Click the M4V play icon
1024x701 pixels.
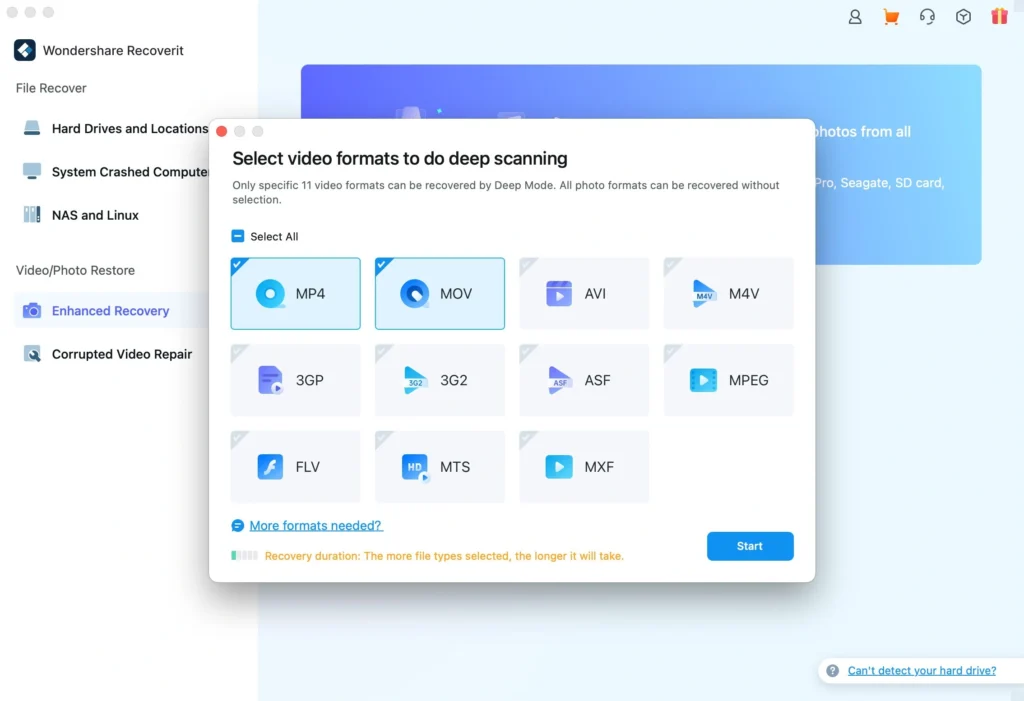click(703, 294)
